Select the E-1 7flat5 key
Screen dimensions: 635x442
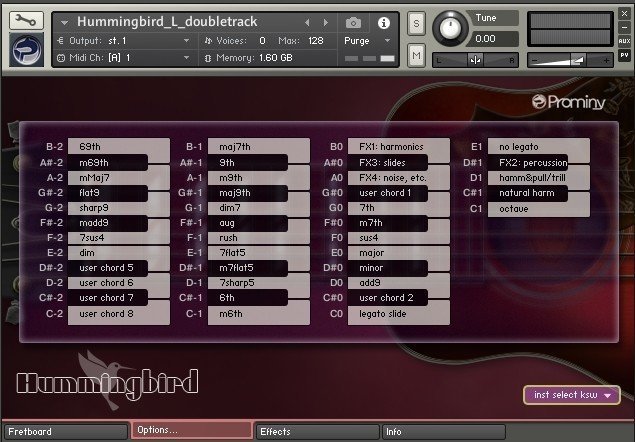[x=259, y=253]
